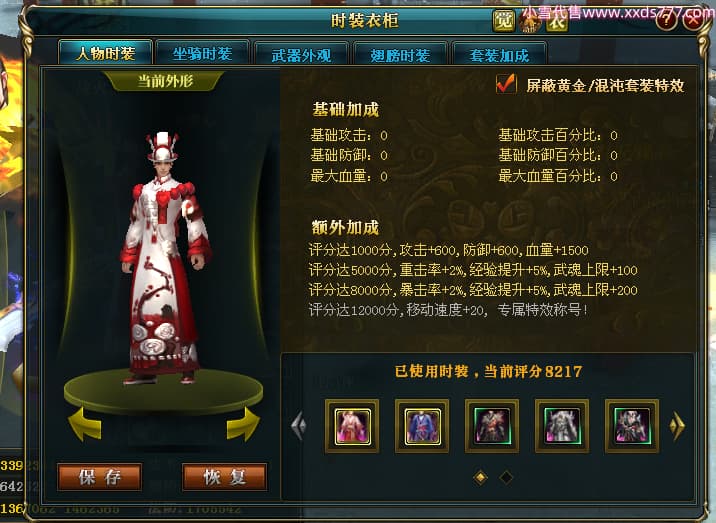
Task: Choose the white-haired costume thumbnail
Action: click(x=562, y=426)
